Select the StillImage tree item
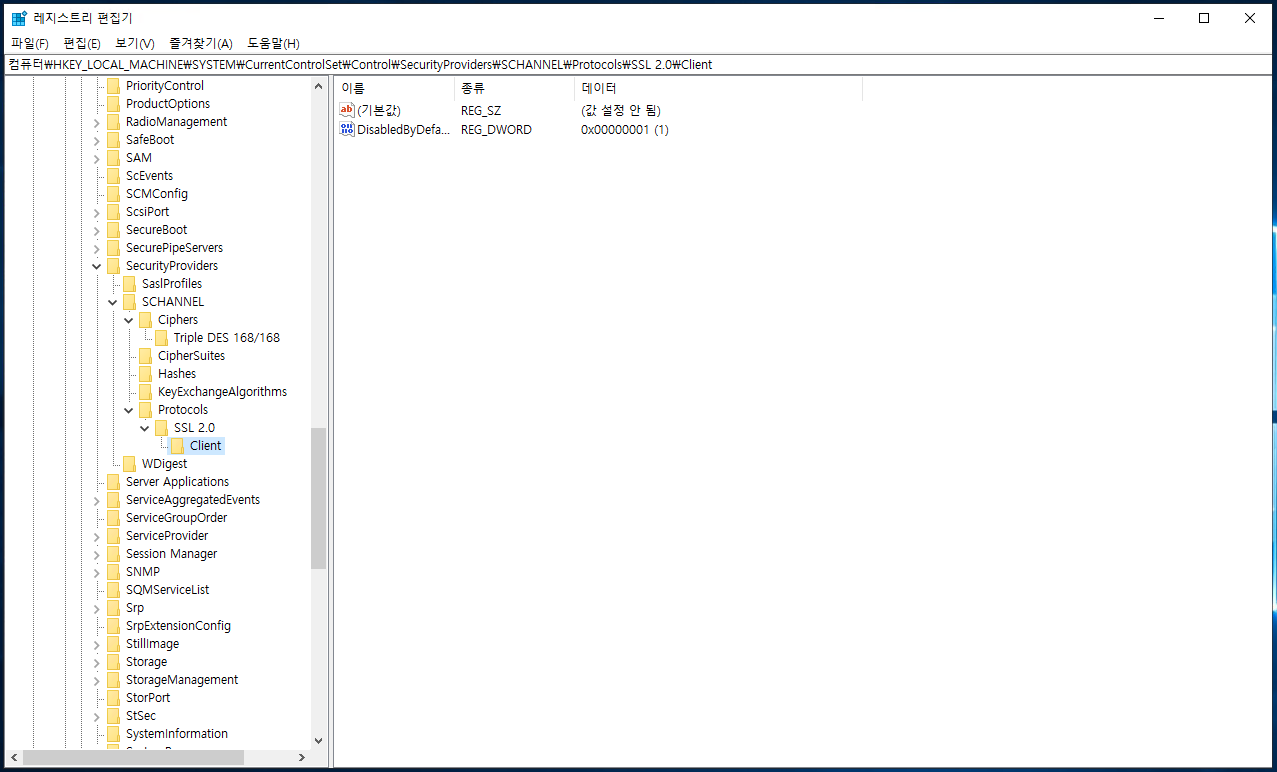The image size is (1277, 772). 152,644
